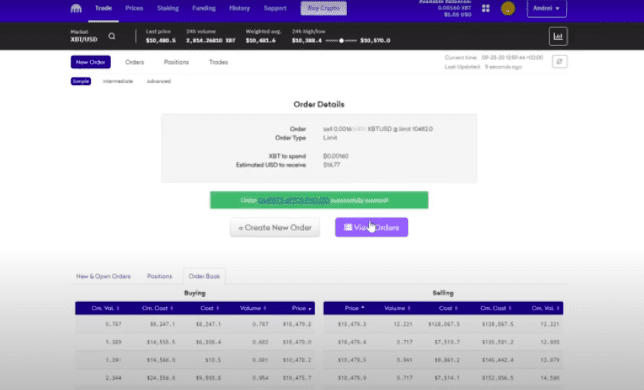Click the user avatar circle
The image size is (644, 390).
click(x=508, y=9)
